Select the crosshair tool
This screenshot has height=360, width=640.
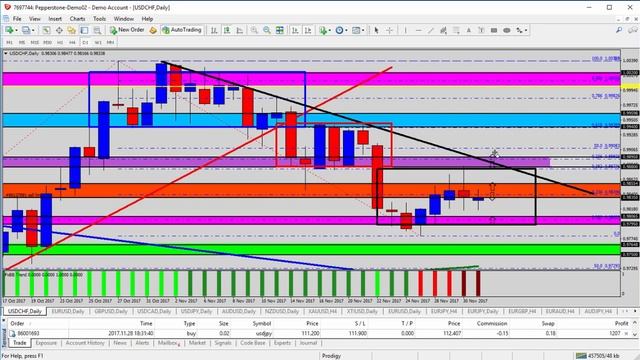pyautogui.click(x=389, y=30)
